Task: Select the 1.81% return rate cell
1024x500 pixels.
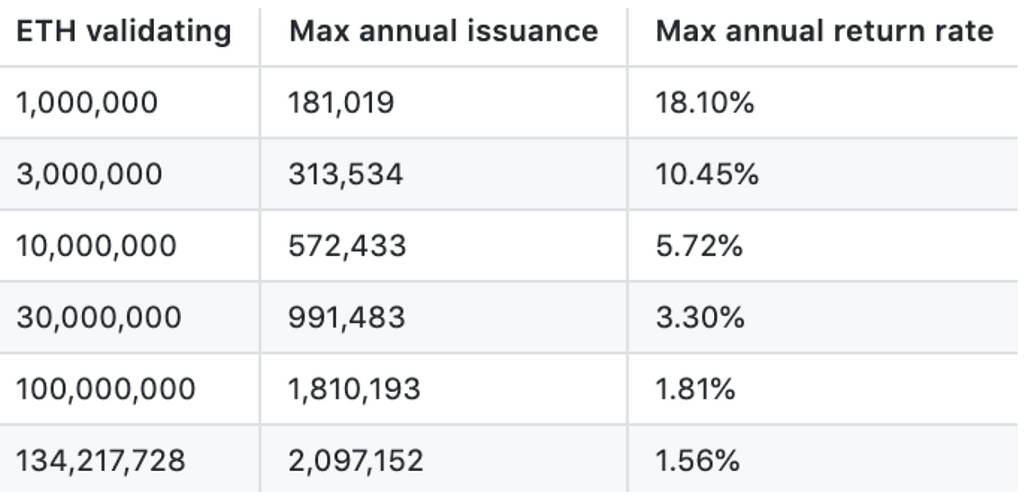Action: pyautogui.click(x=695, y=389)
